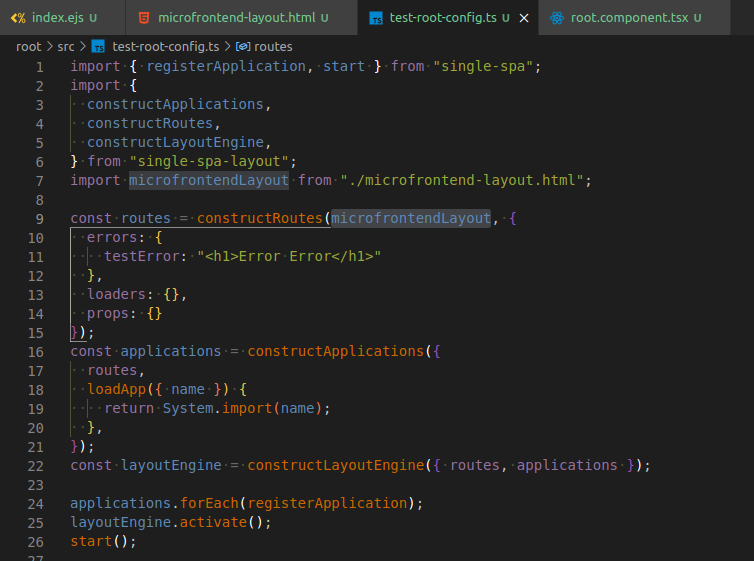
Task: Click 'registerApplication' in the line 1 import
Action: 226,66
